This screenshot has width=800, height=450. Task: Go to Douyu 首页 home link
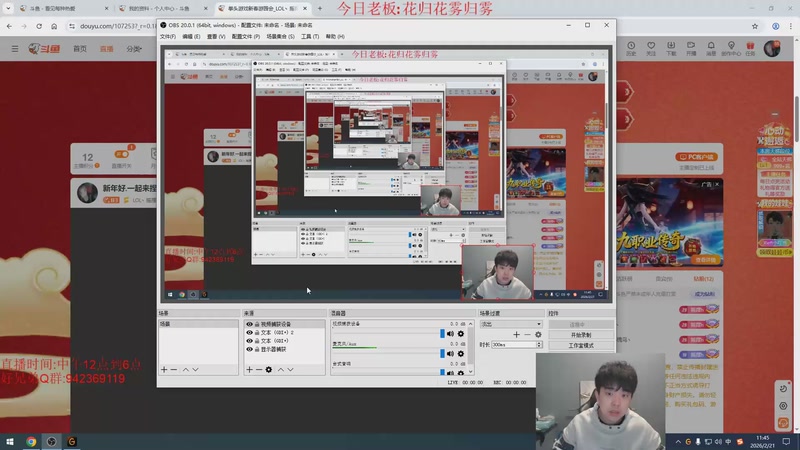click(80, 48)
